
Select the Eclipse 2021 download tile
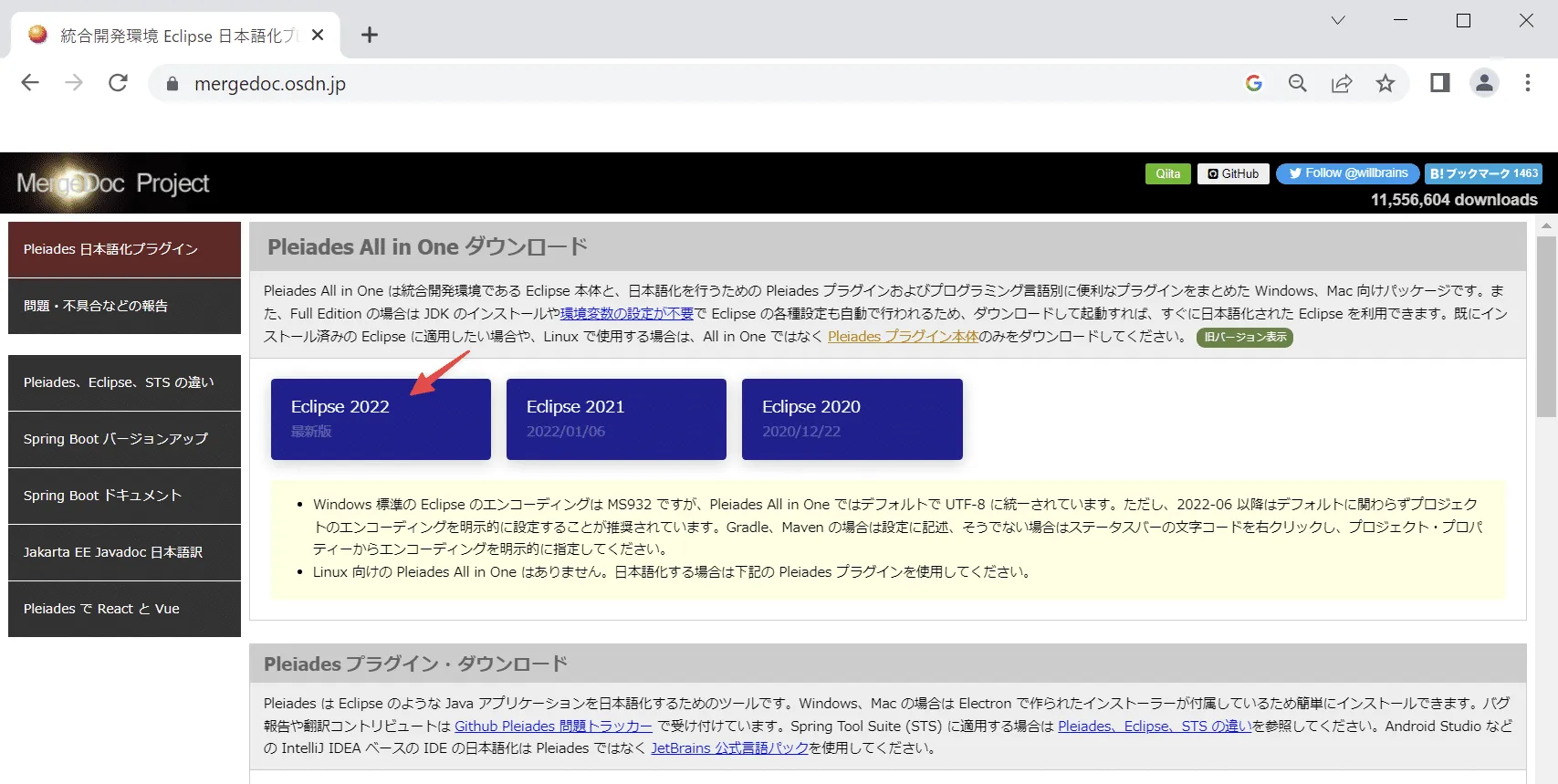pos(616,419)
